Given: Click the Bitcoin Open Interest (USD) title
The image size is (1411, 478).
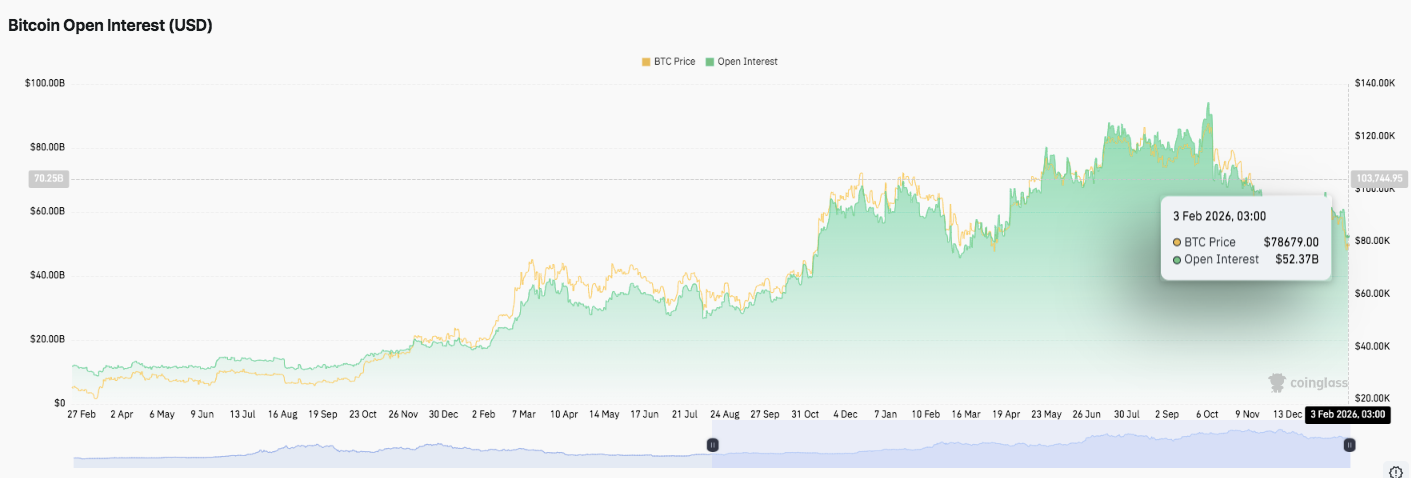Looking at the screenshot, I should 110,26.
